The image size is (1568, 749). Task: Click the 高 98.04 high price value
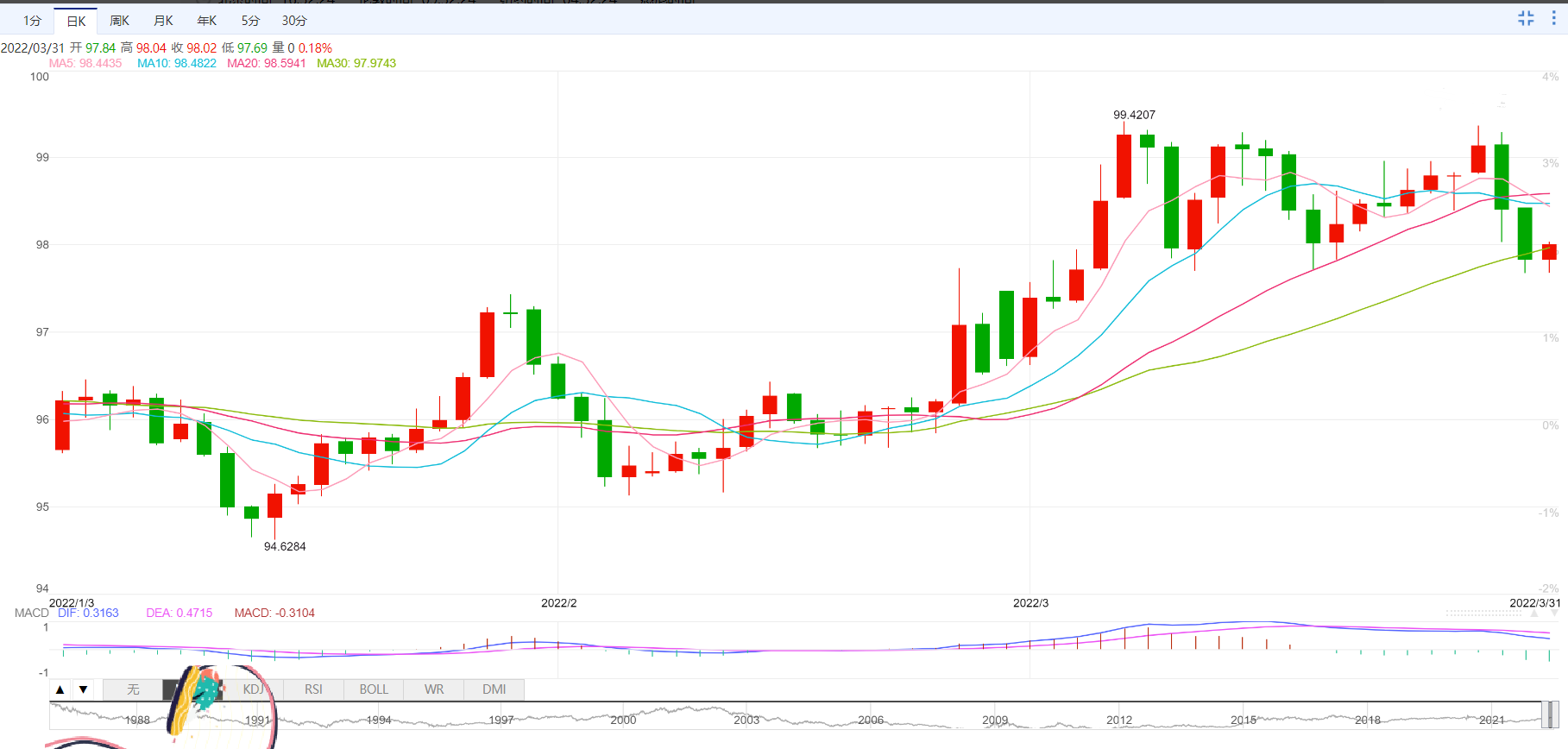143,48
